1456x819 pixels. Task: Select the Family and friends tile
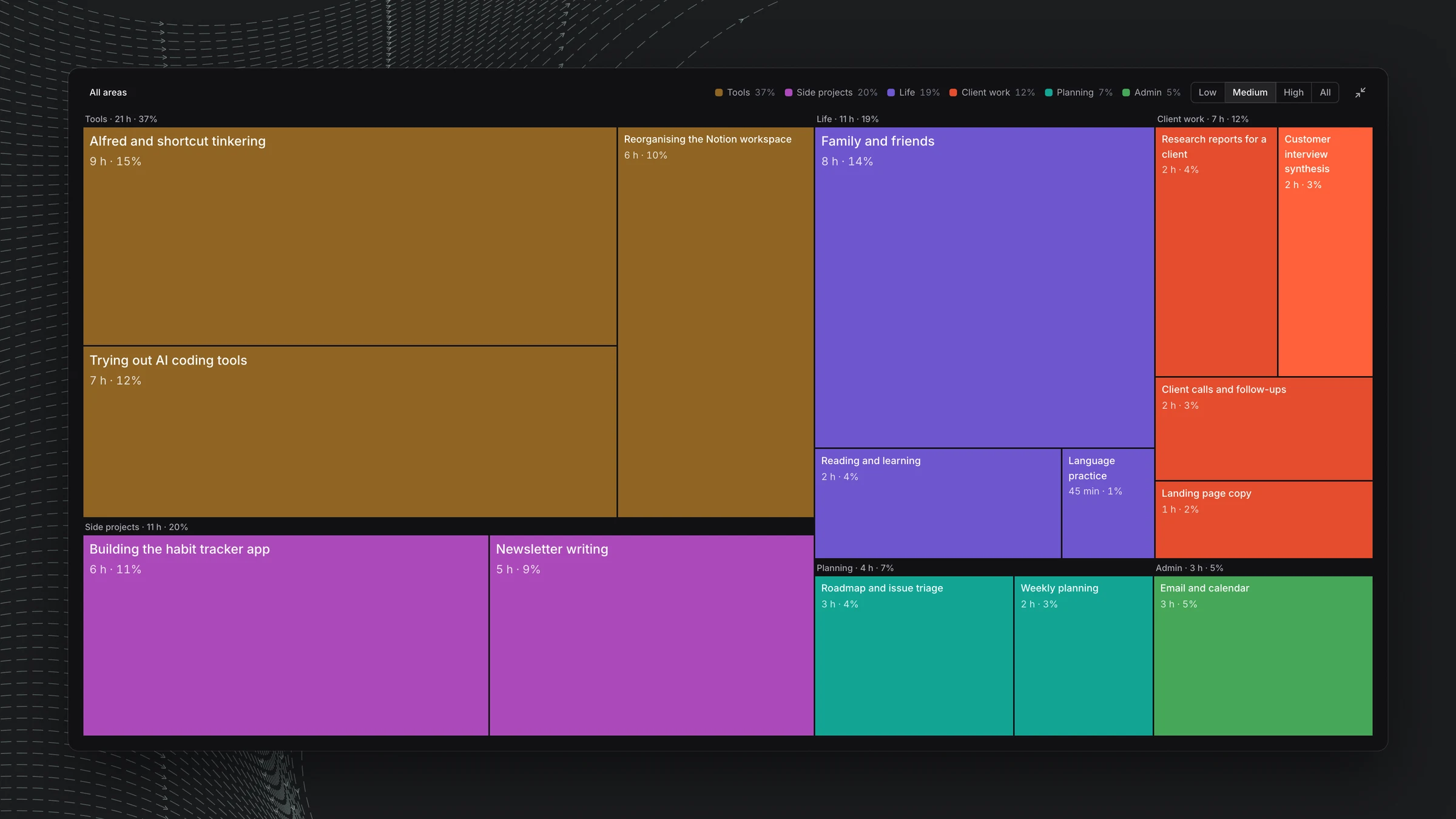(x=984, y=287)
